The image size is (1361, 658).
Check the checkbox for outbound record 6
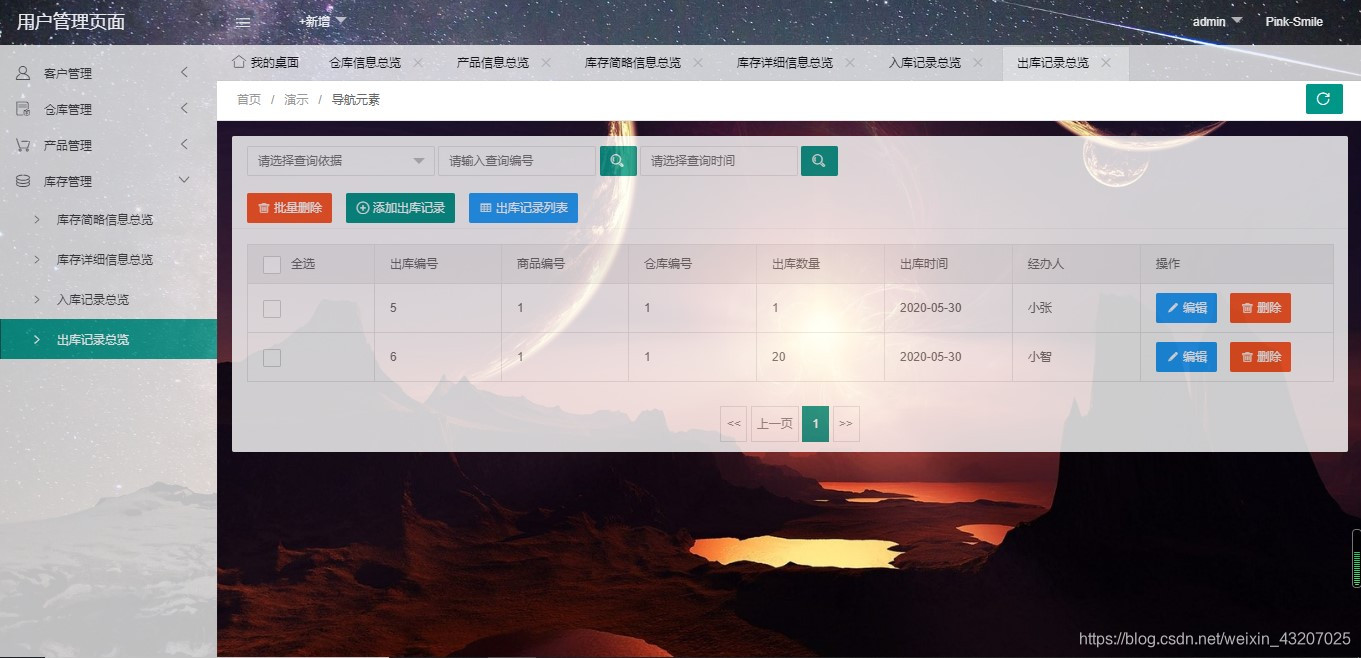tap(271, 357)
